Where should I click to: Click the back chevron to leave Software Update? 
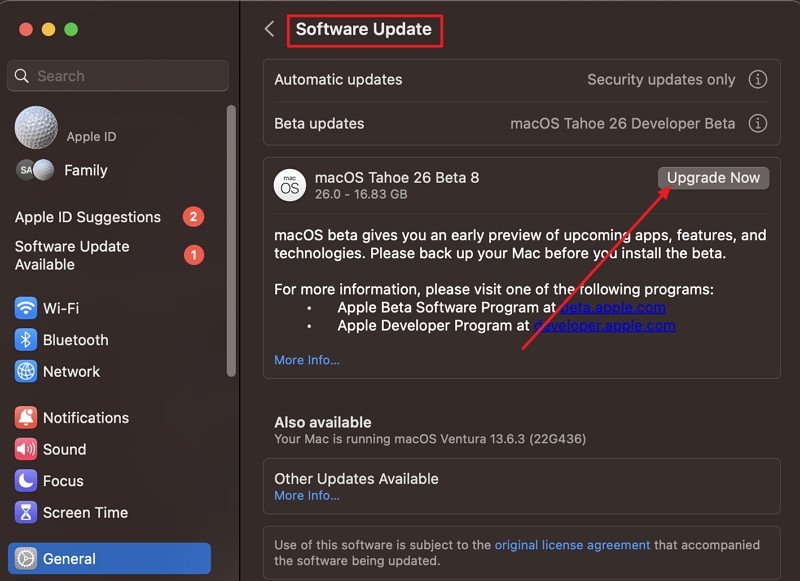click(269, 29)
